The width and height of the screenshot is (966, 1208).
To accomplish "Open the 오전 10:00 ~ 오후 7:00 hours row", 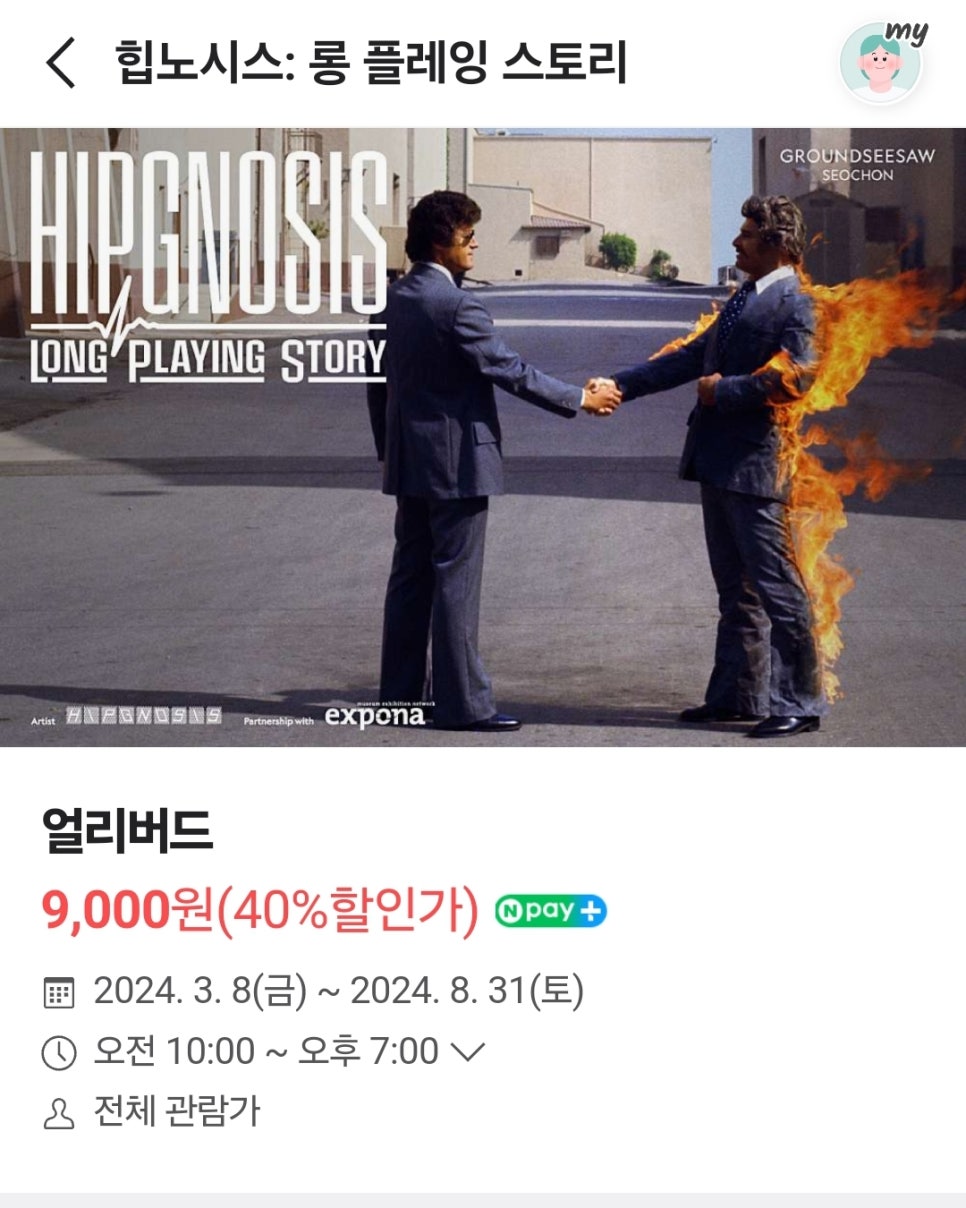I will [x=265, y=1052].
